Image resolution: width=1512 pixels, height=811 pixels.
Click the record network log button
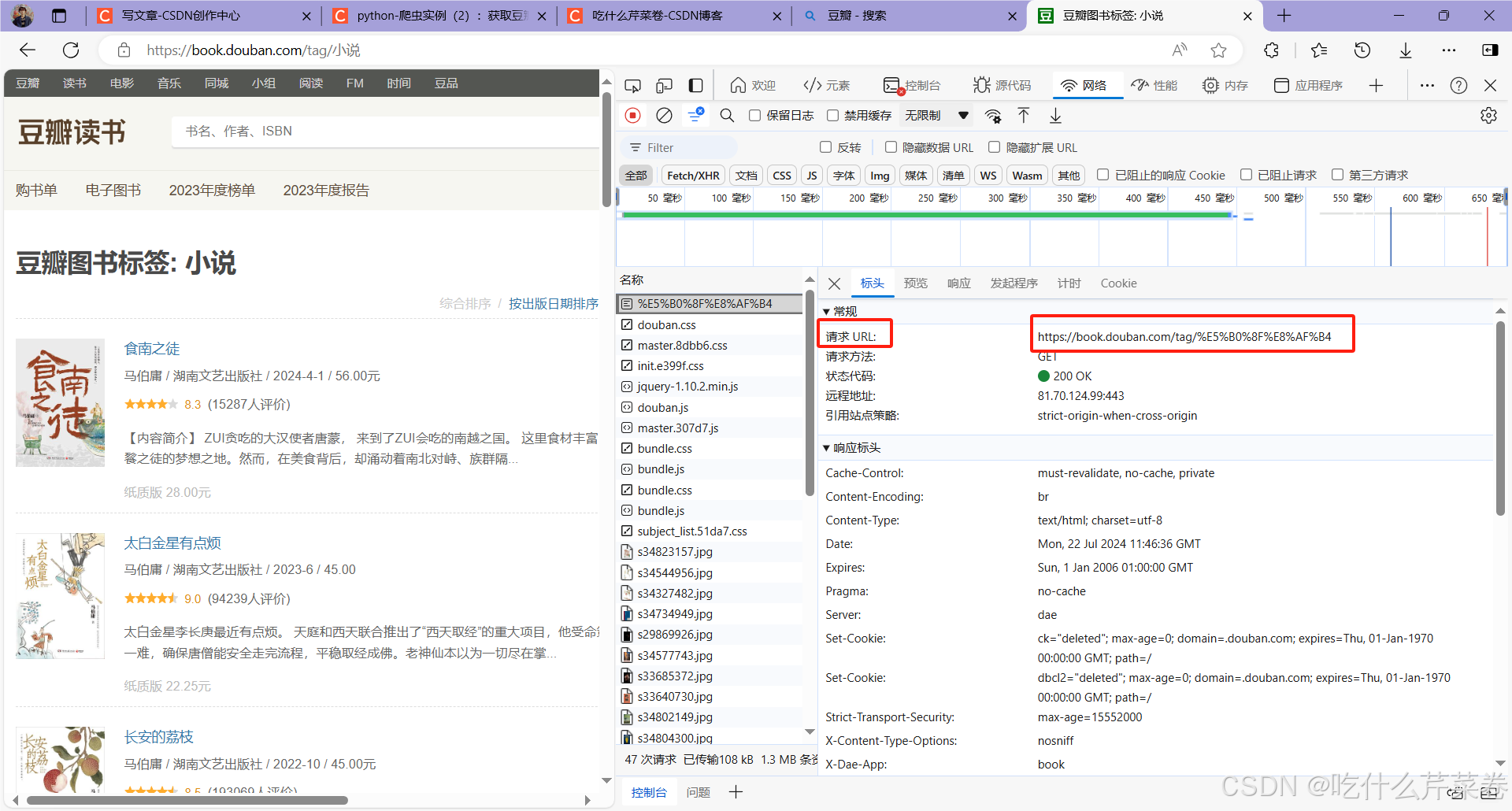(632, 116)
